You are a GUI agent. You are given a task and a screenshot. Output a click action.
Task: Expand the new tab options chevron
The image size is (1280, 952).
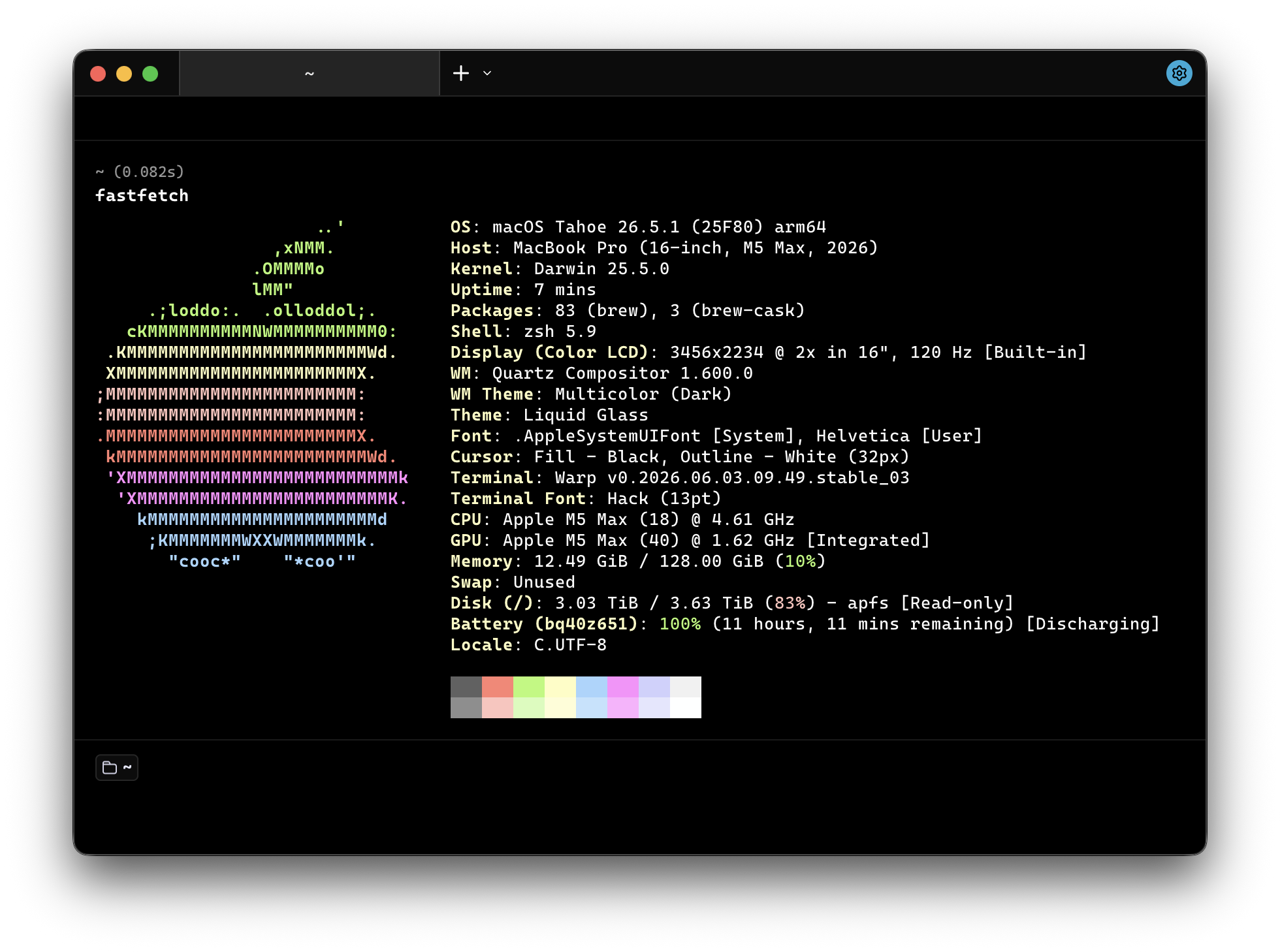(x=487, y=73)
